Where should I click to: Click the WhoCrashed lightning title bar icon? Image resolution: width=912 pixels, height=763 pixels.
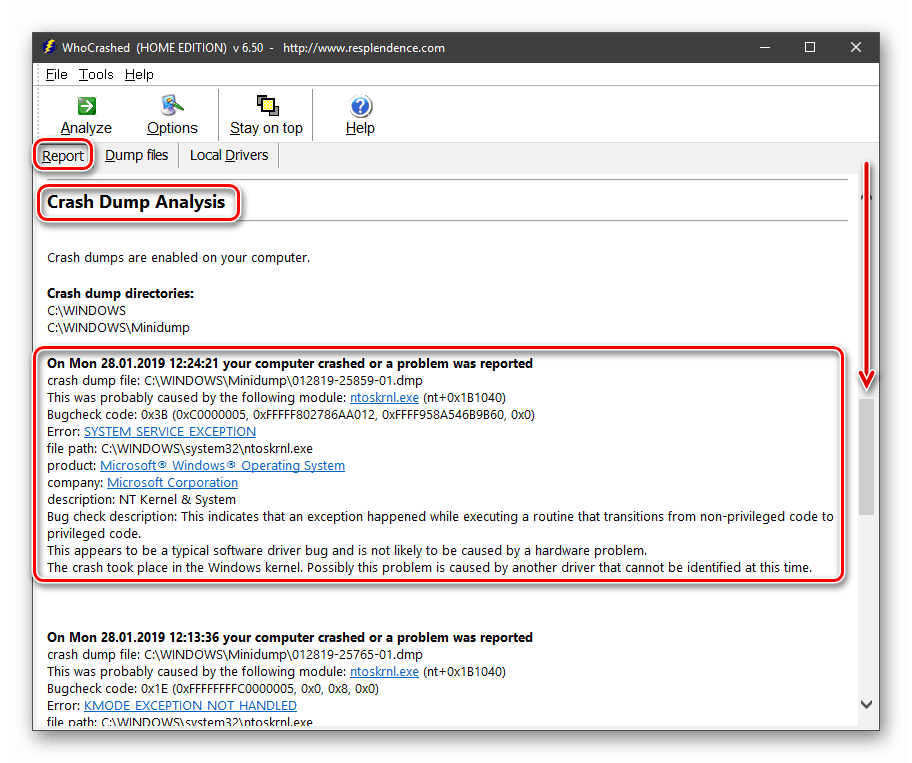pyautogui.click(x=49, y=47)
